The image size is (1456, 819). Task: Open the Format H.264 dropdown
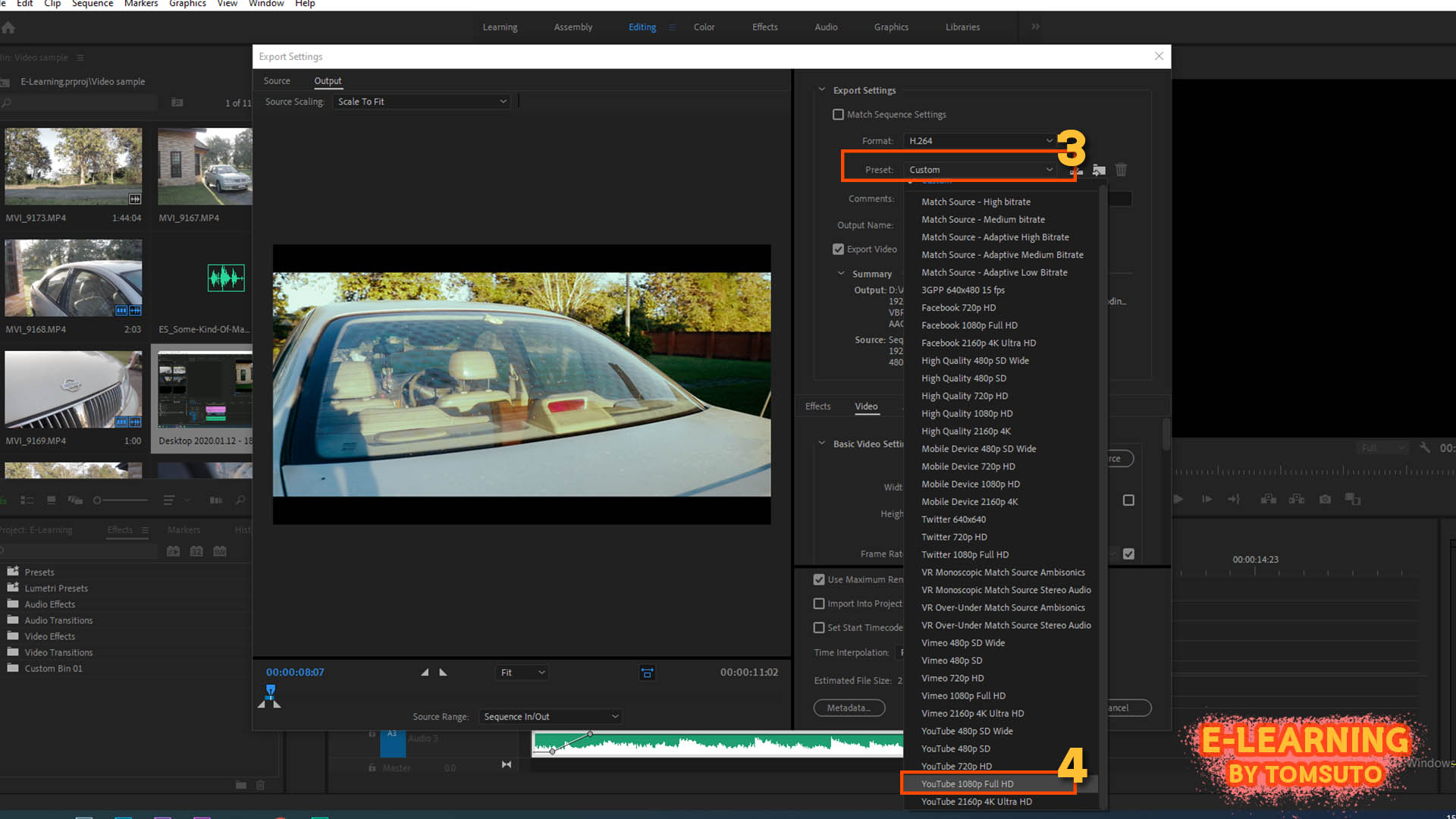(978, 140)
